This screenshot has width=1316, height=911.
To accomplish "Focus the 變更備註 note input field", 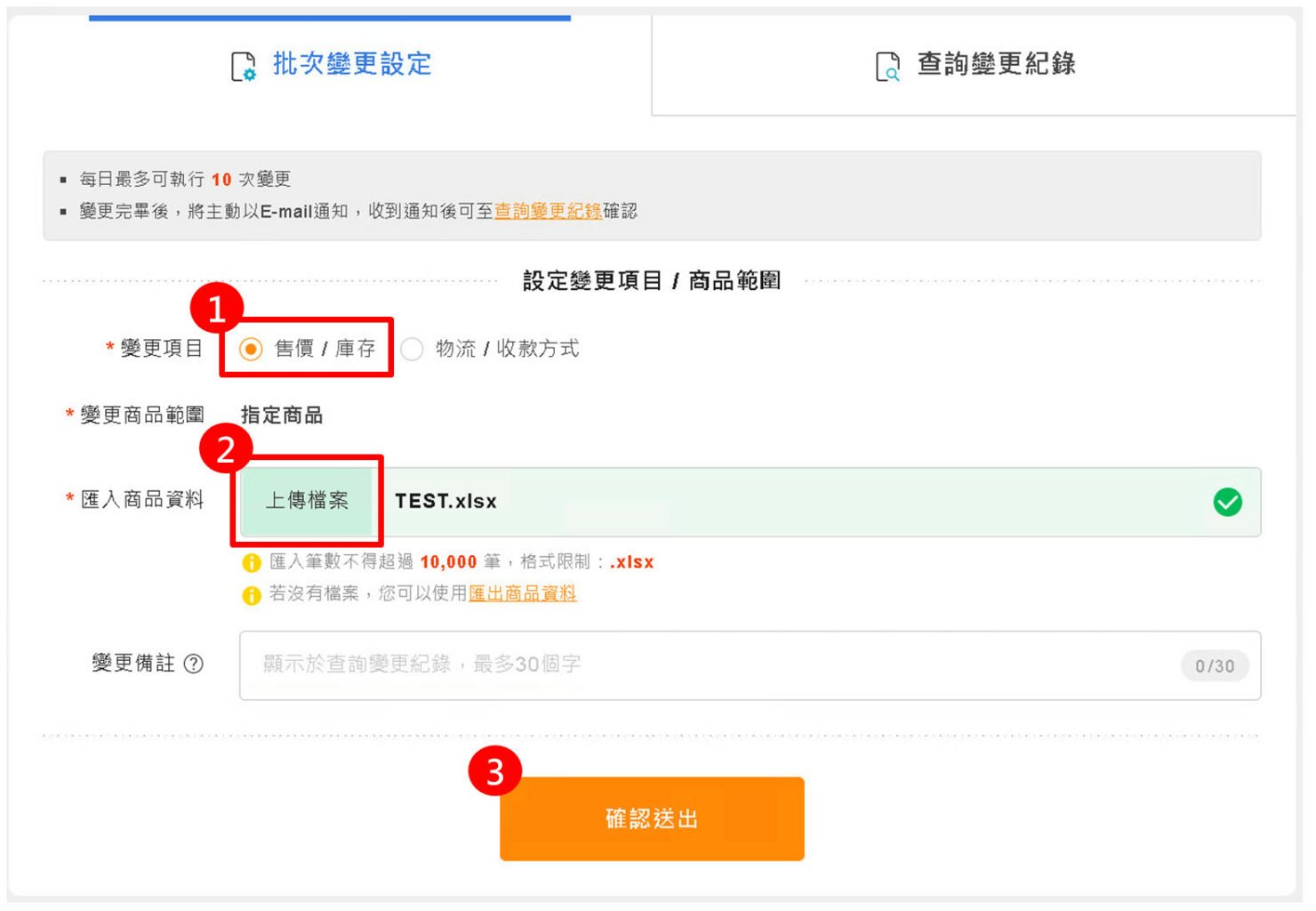I will pos(711,665).
